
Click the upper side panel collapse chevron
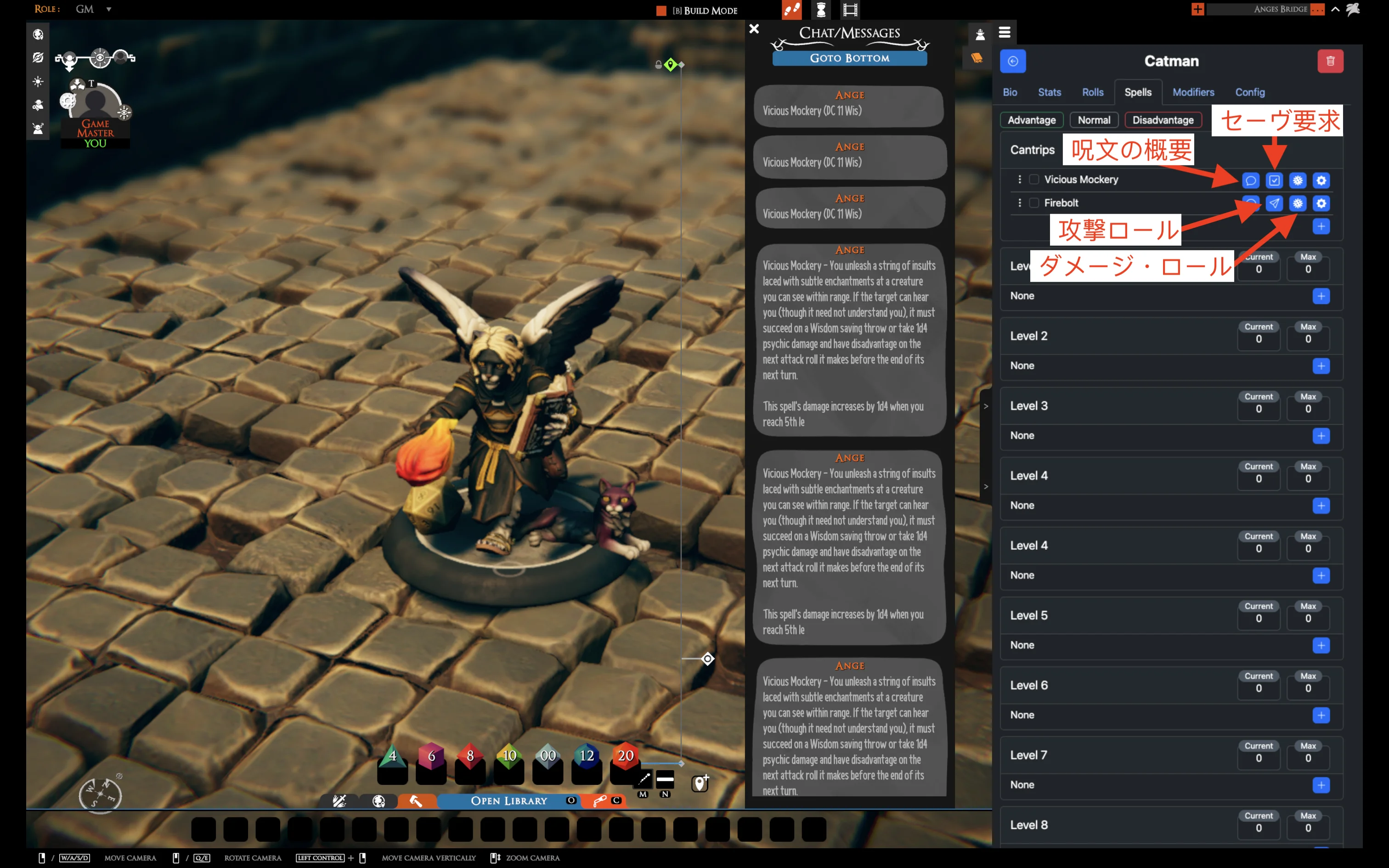pyautogui.click(x=986, y=406)
